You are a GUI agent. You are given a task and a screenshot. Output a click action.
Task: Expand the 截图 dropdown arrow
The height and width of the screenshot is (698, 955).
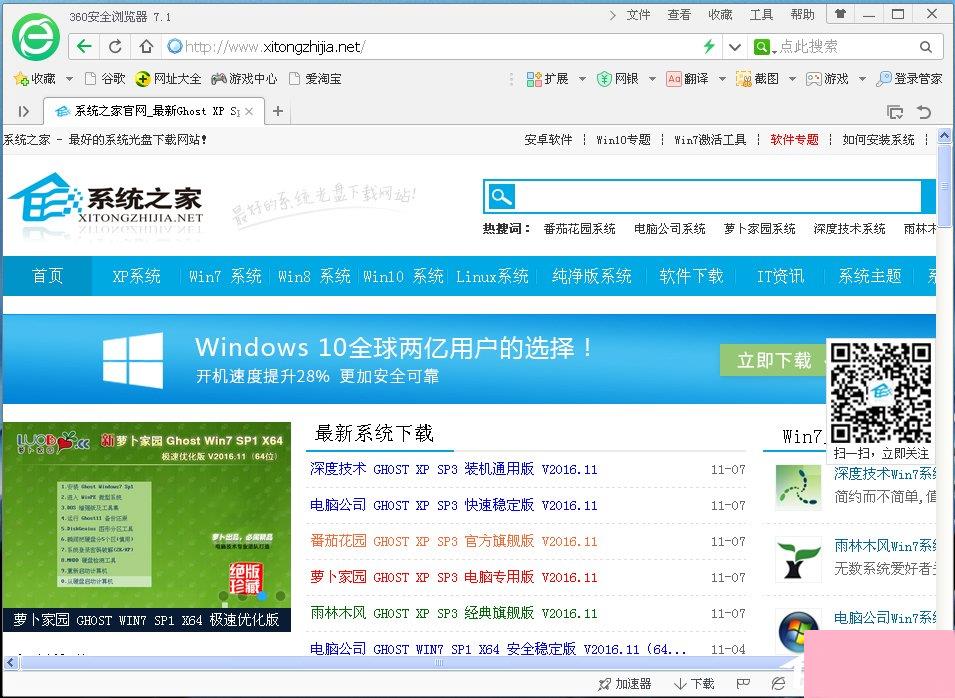tap(792, 79)
